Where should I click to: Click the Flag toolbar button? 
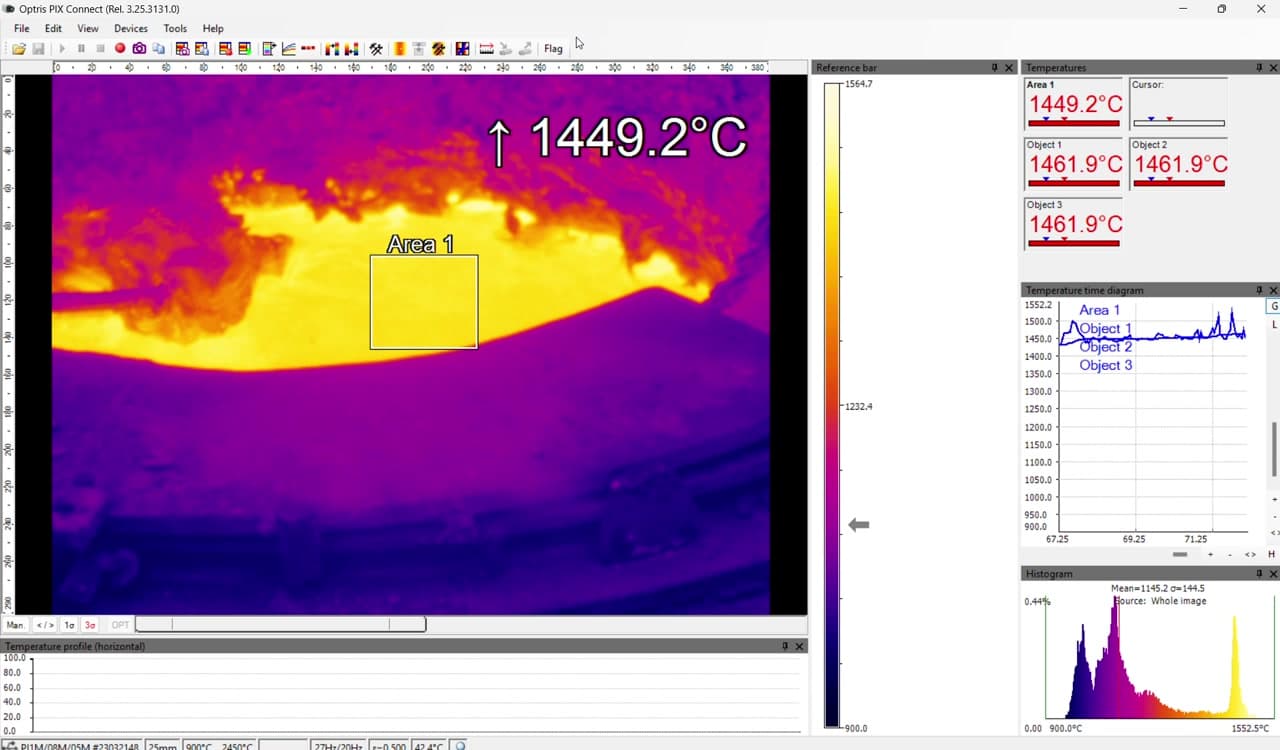click(x=553, y=48)
